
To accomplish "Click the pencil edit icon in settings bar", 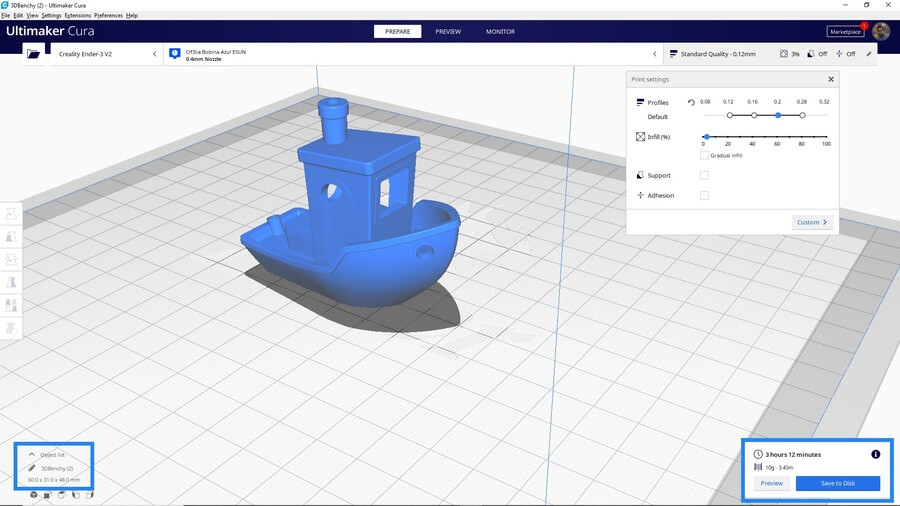I will click(x=869, y=54).
